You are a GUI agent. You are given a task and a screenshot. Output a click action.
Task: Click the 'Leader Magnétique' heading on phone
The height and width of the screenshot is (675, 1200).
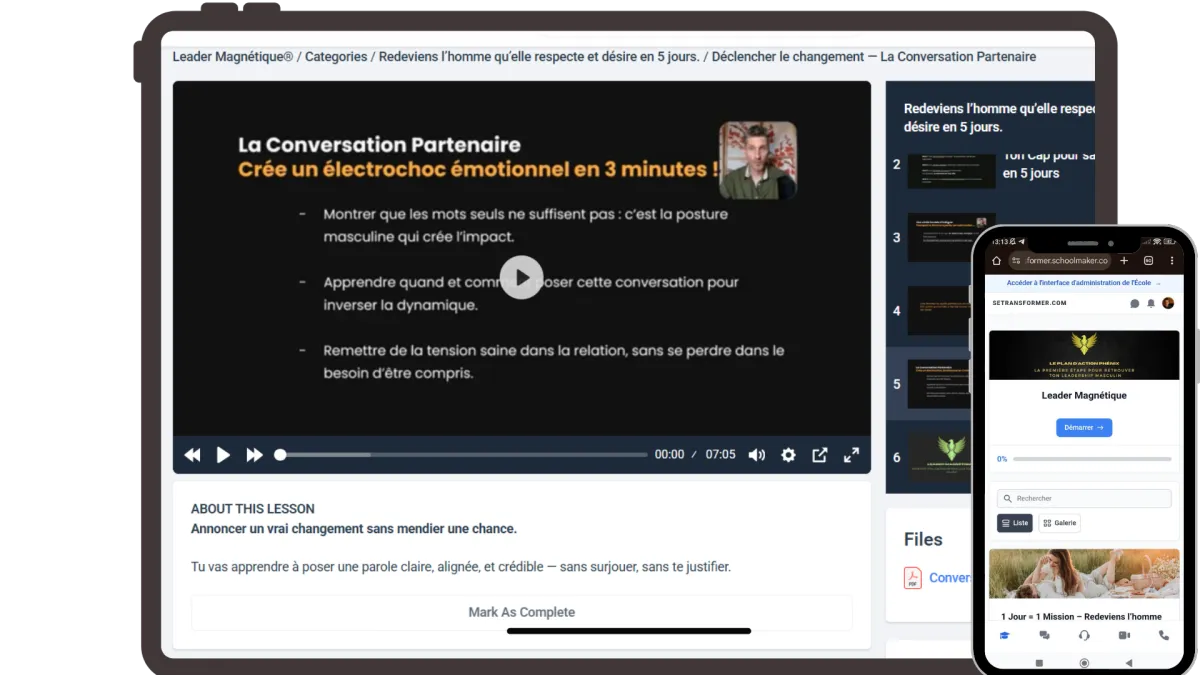tap(1084, 396)
